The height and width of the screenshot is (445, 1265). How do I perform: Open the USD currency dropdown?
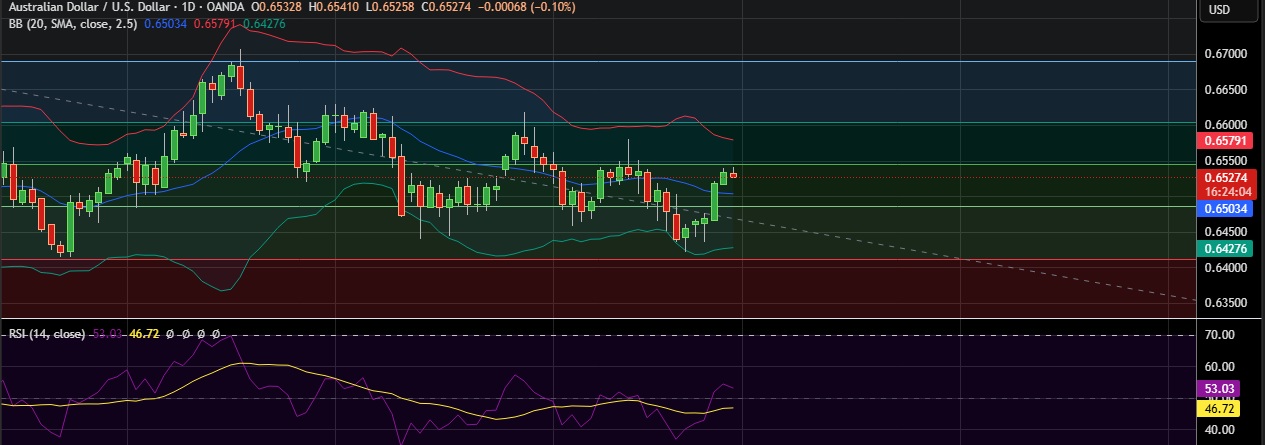[x=1219, y=10]
